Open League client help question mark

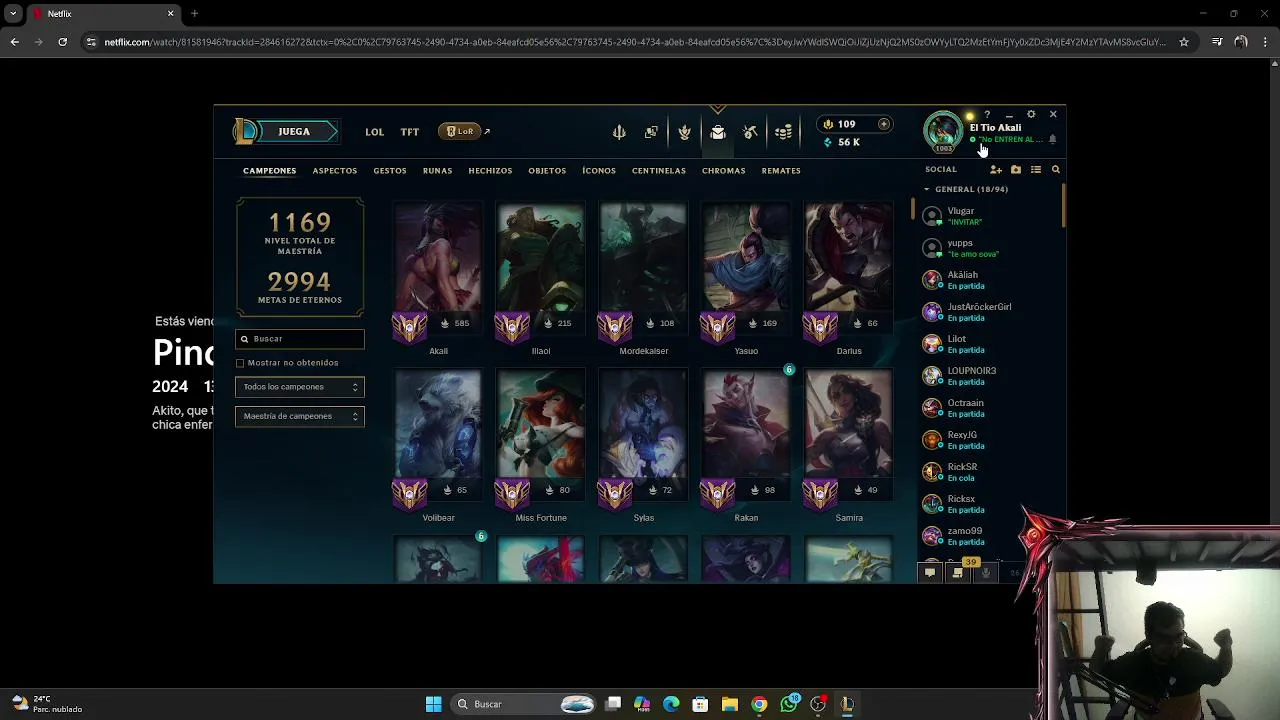click(x=987, y=115)
